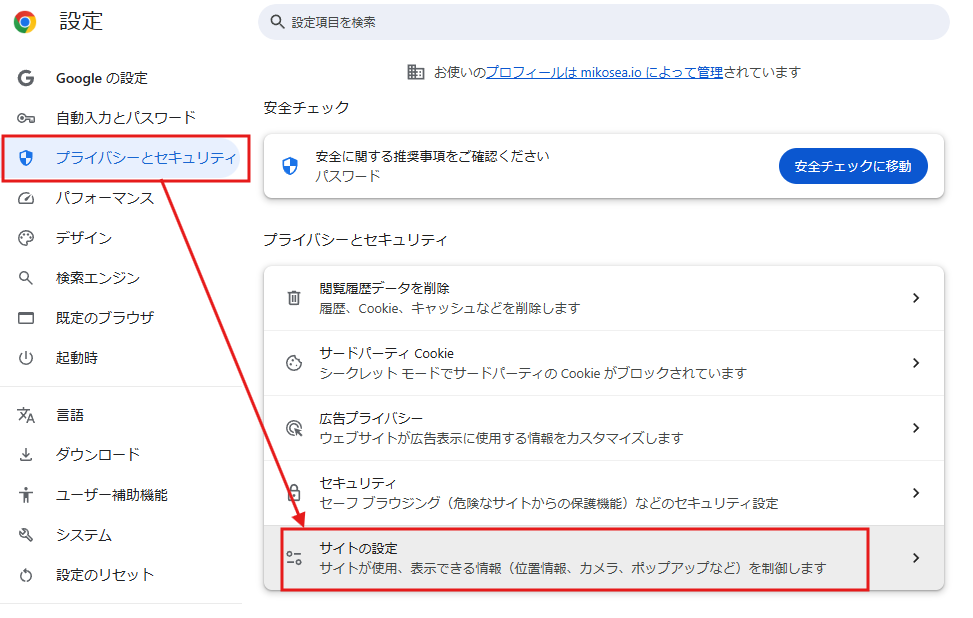Open the プロフィールは mikosea.io によって管理 link

pyautogui.click(x=604, y=72)
